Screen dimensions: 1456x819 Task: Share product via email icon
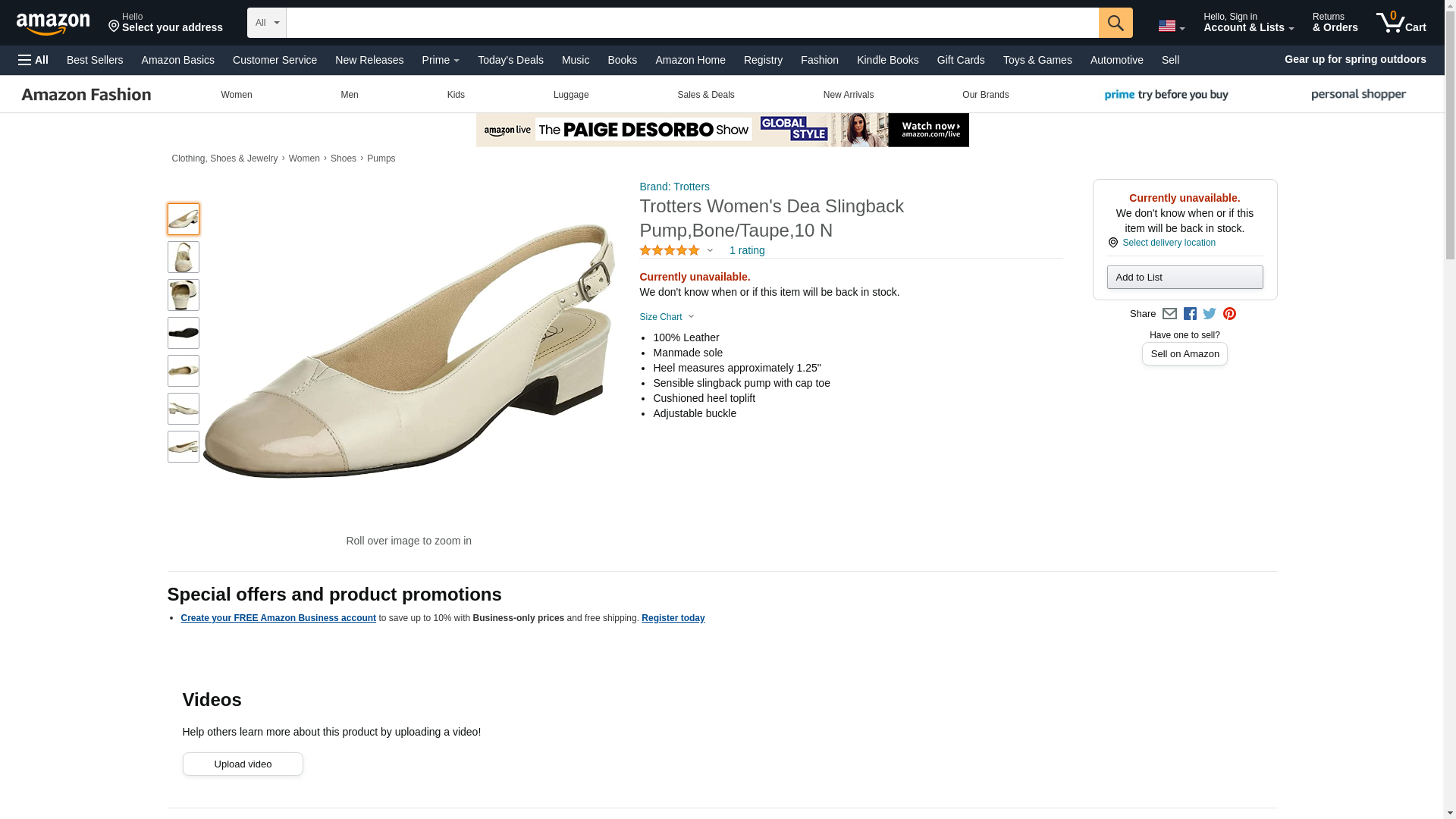pyautogui.click(x=1169, y=314)
